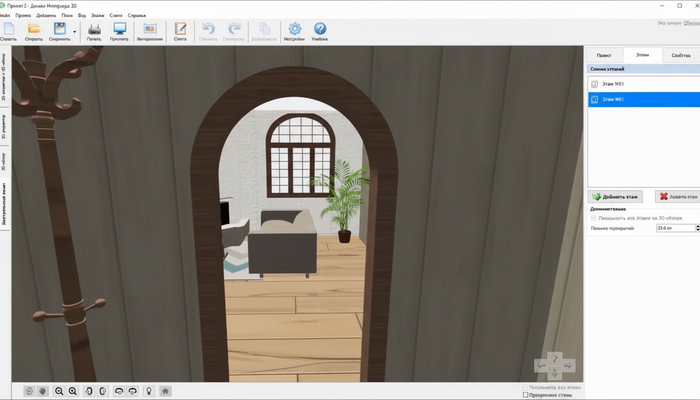
Task: Switch to the Свойства tab
Action: tap(680, 56)
